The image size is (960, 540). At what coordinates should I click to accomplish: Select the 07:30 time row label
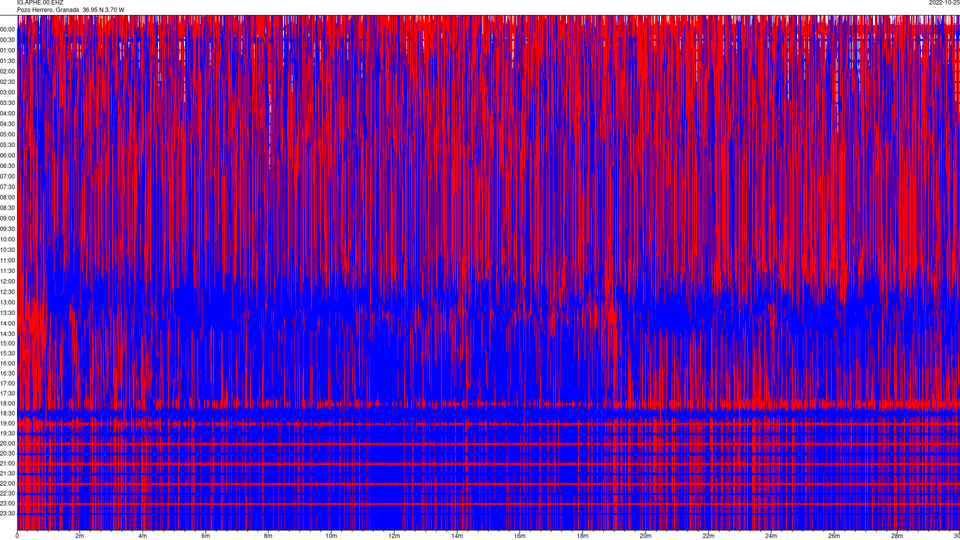[x=7, y=187]
